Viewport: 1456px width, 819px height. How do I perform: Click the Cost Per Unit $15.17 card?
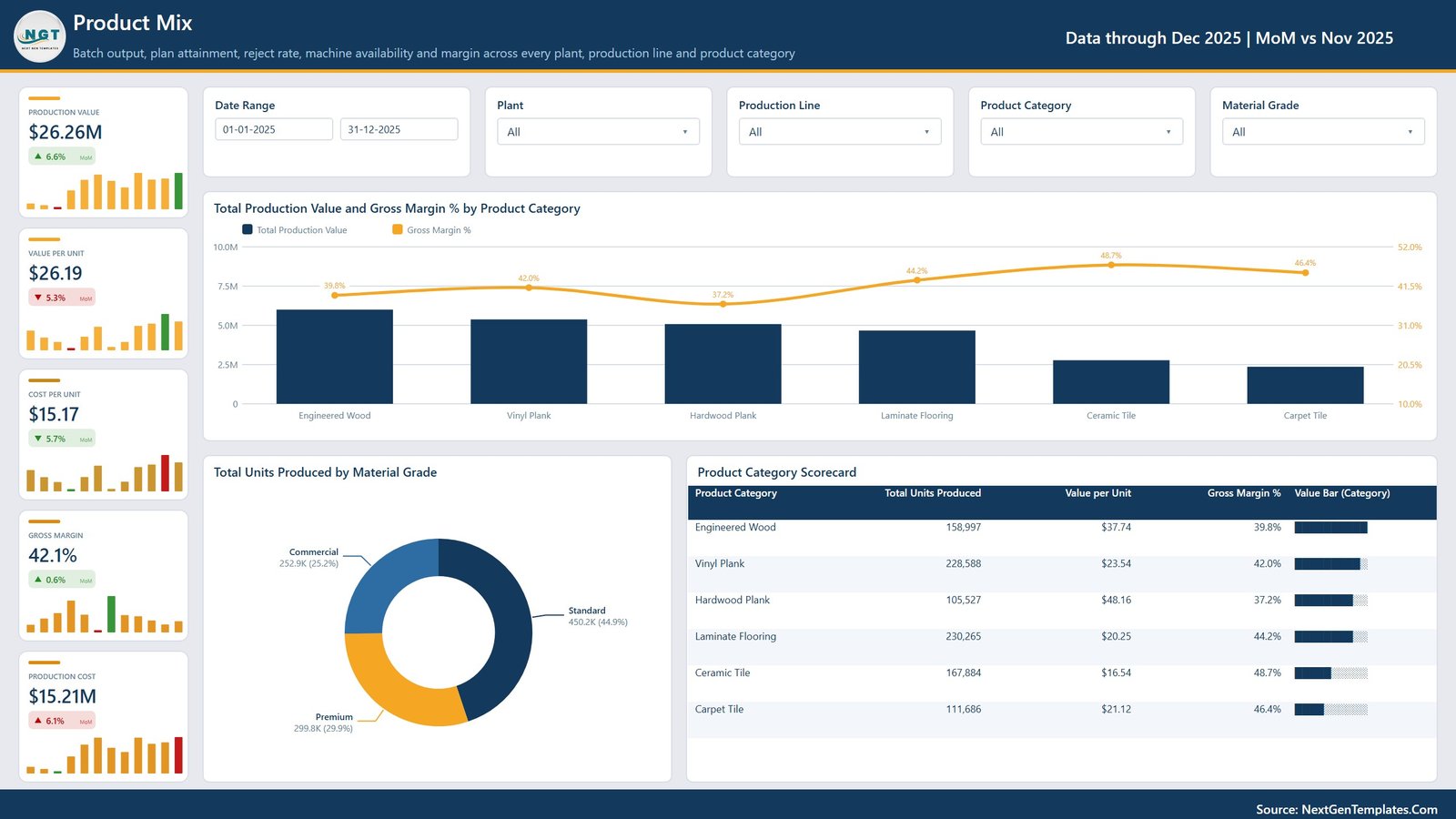(x=104, y=434)
